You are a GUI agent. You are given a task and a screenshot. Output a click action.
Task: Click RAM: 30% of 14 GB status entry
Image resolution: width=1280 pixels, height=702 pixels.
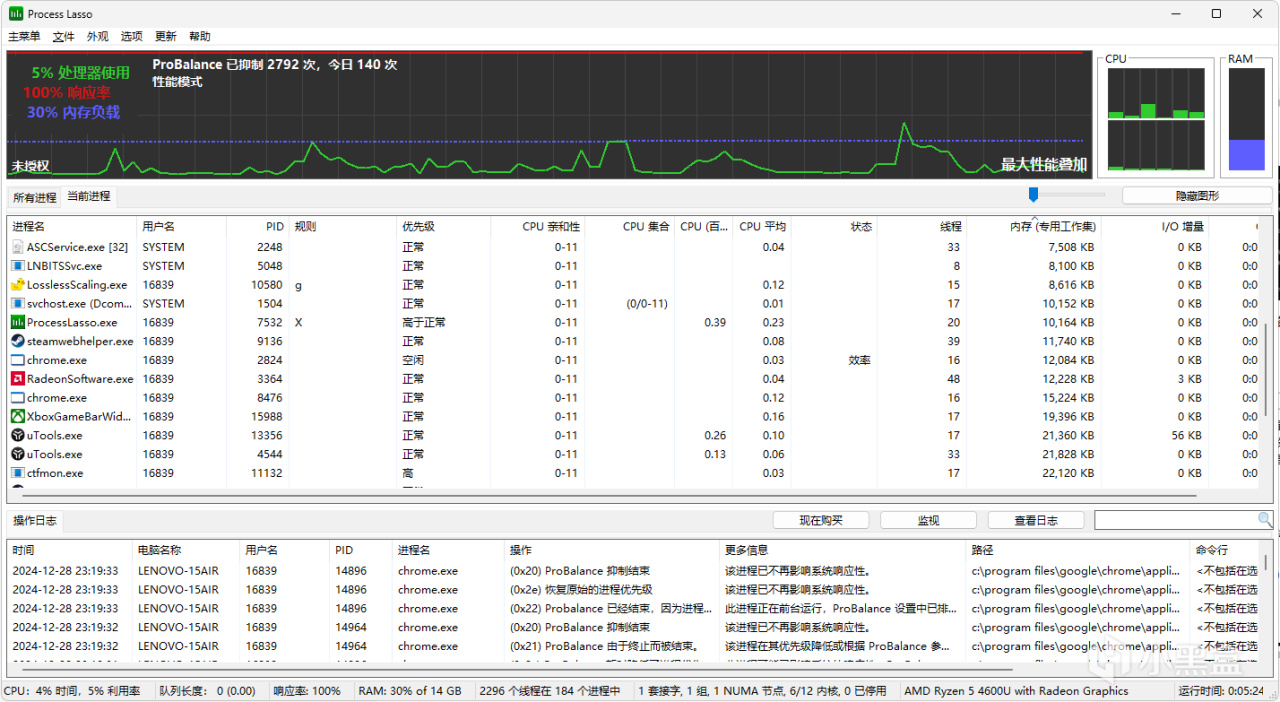(410, 691)
